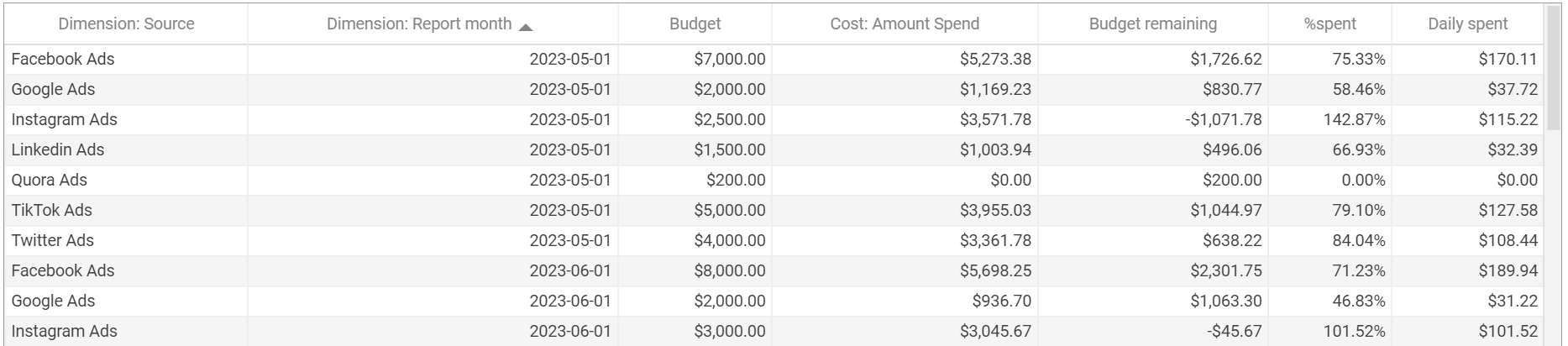Sort table by Budget column
The width and height of the screenshot is (1568, 346).
[x=695, y=24]
